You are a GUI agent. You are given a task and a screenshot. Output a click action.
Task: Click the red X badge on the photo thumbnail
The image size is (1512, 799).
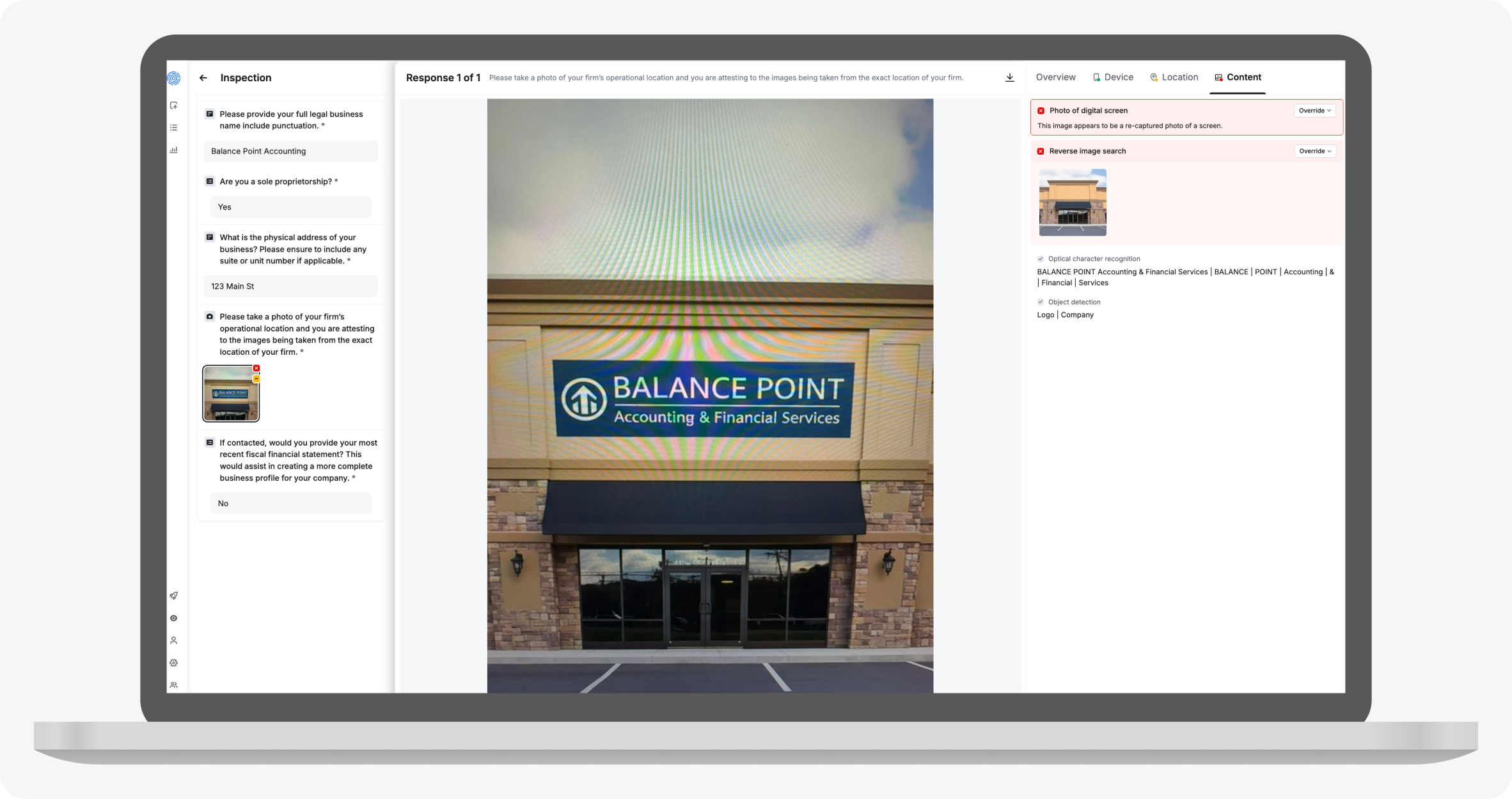(x=256, y=368)
